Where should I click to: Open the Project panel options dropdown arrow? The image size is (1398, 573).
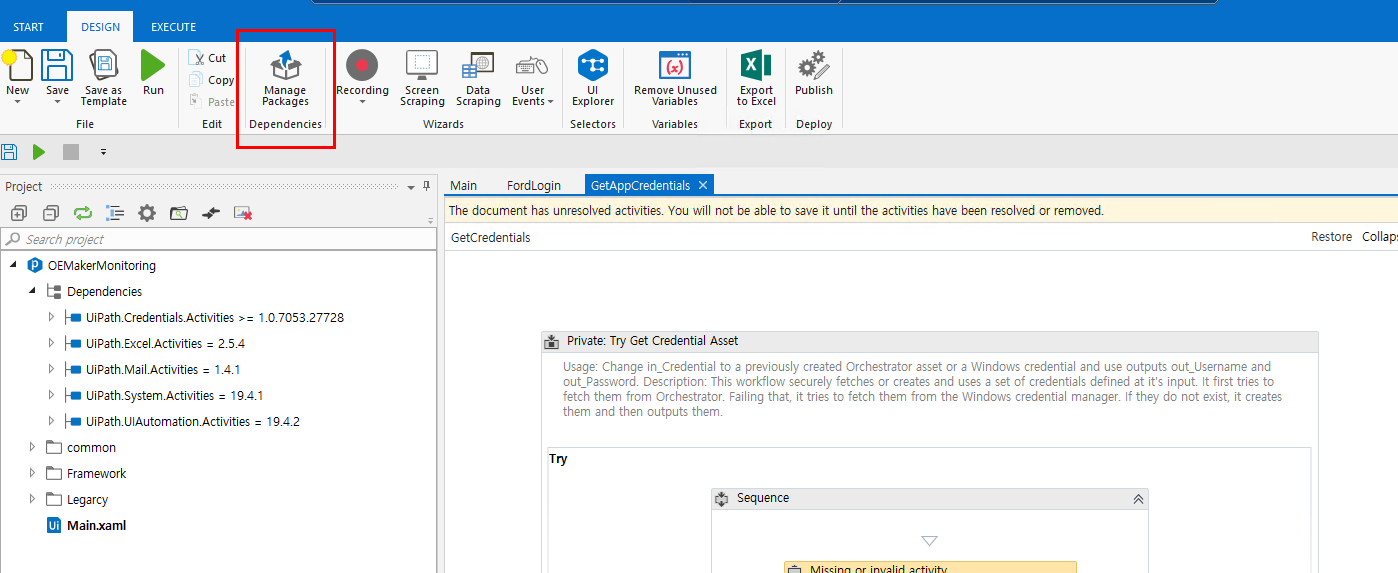coord(410,187)
